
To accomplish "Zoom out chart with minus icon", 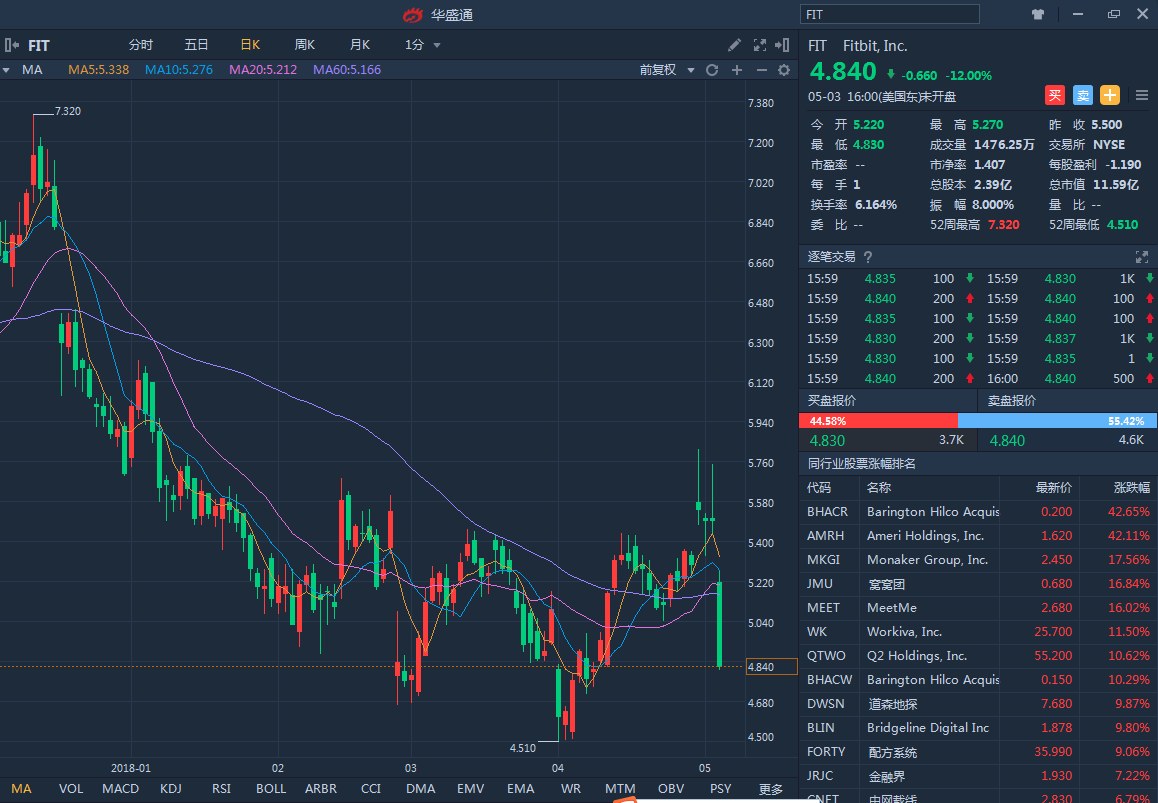I will coord(761,70).
